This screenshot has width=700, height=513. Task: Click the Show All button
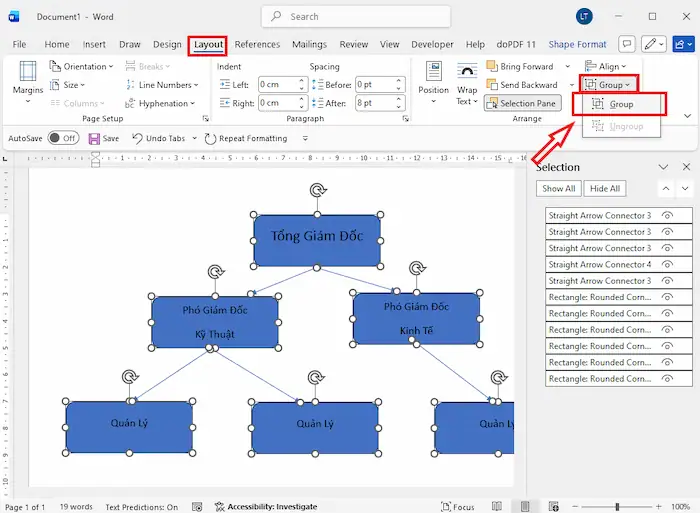click(558, 188)
